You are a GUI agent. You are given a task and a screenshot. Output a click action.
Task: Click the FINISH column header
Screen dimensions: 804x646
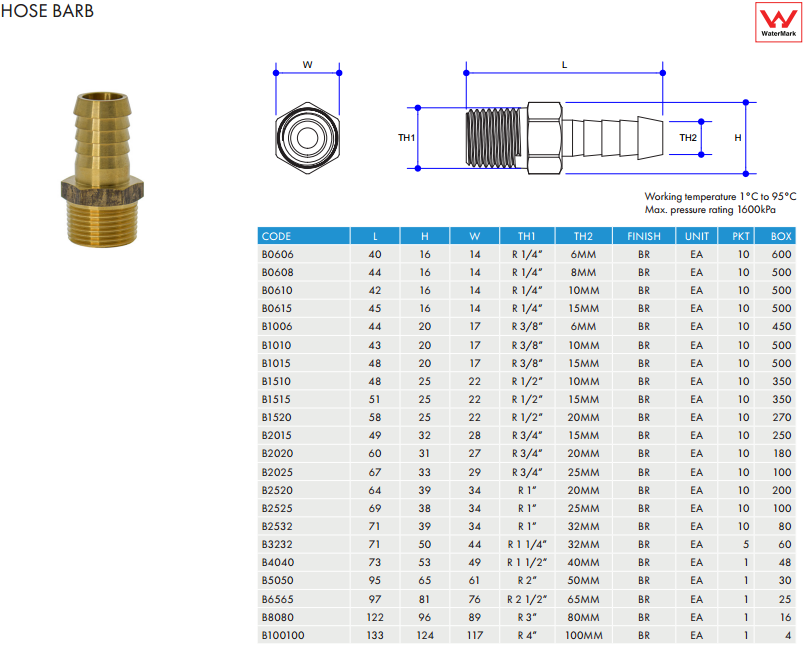643,237
